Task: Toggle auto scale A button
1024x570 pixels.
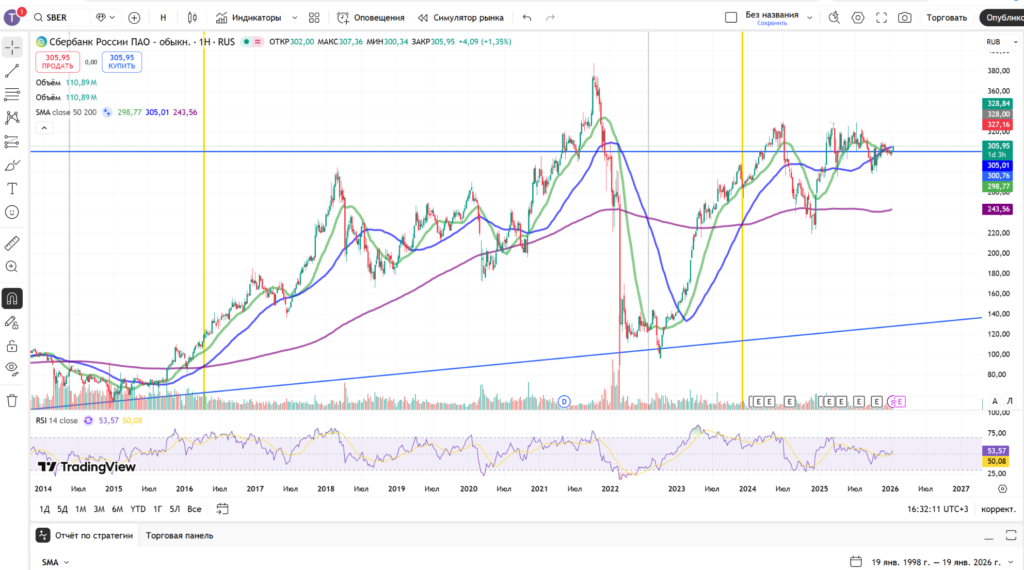Action: (995, 401)
